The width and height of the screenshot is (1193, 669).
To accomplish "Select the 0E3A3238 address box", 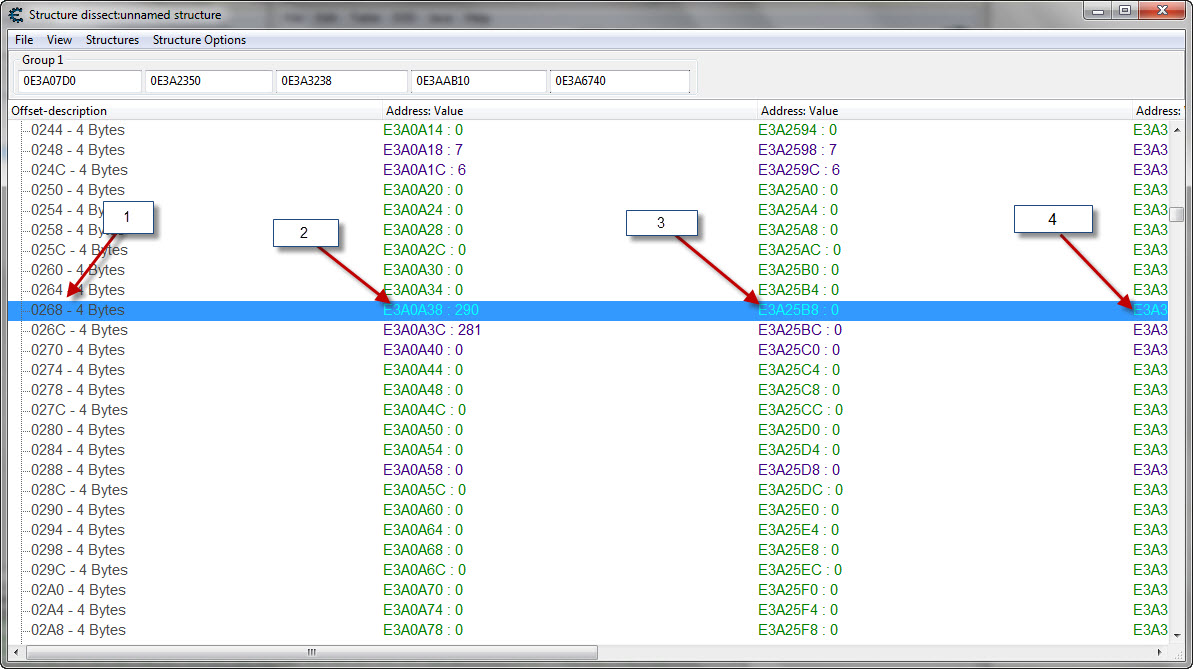I will coord(341,81).
